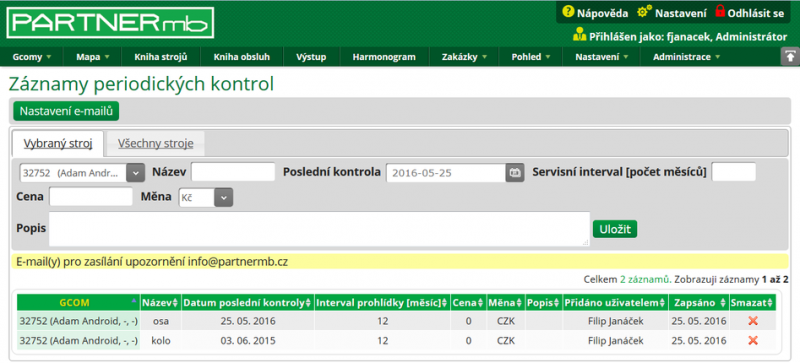Focus the Název input field

233,172
